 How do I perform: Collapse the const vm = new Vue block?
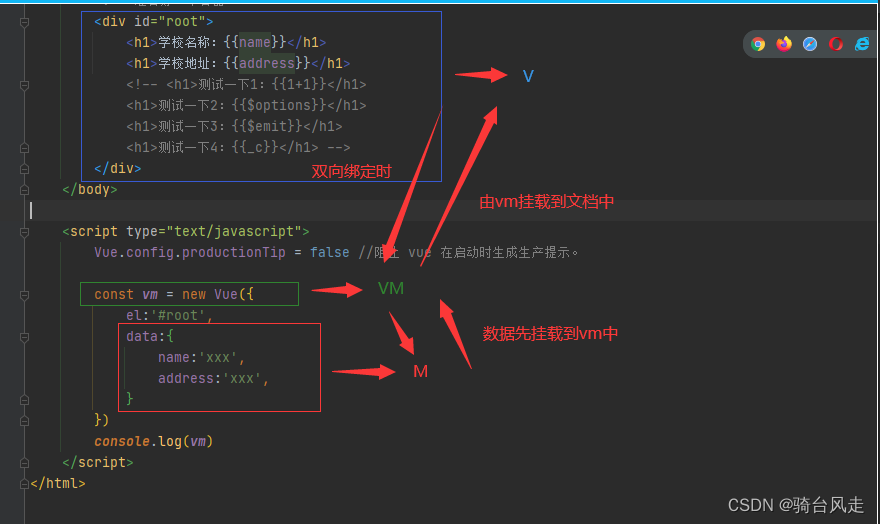(x=24, y=295)
